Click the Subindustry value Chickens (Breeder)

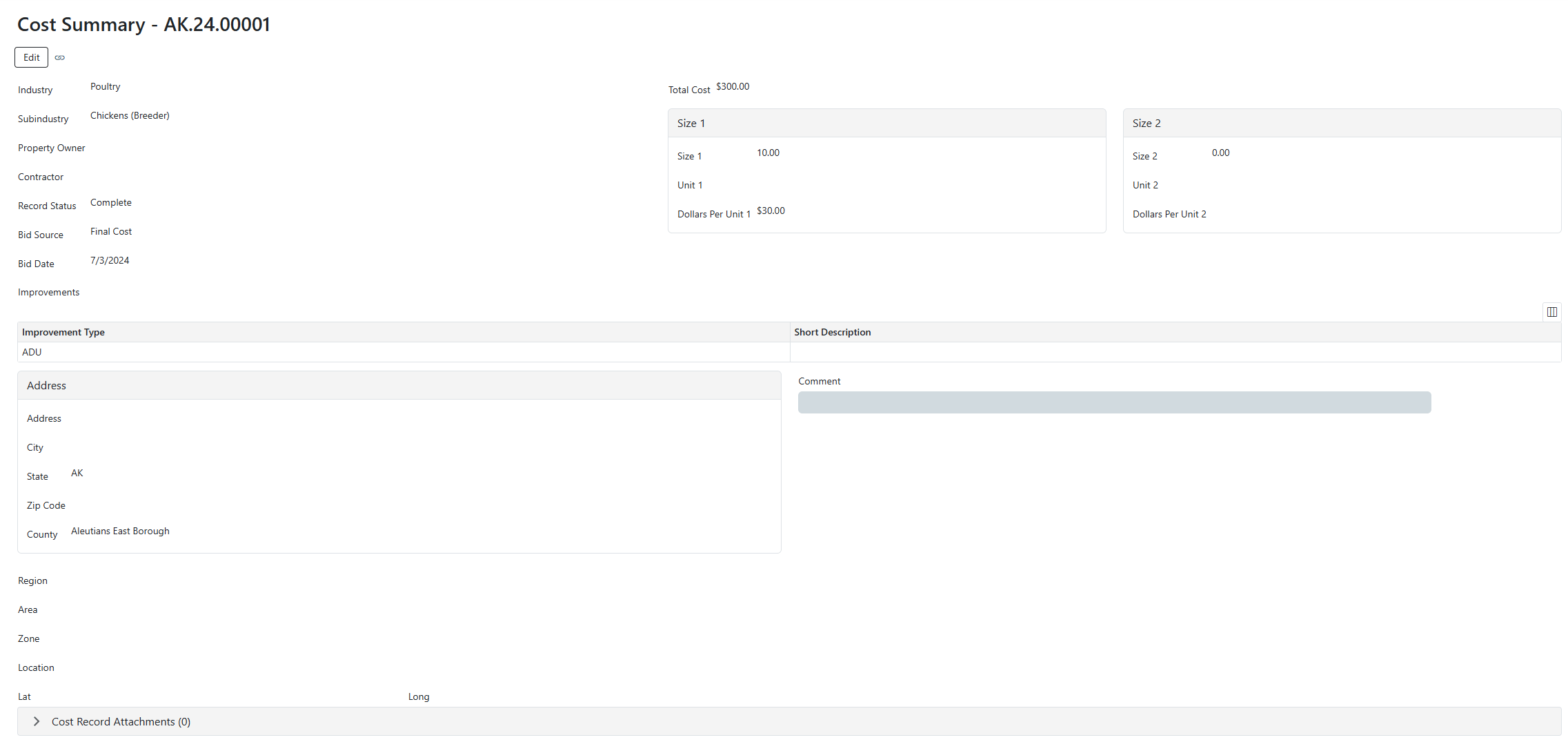pyautogui.click(x=130, y=115)
